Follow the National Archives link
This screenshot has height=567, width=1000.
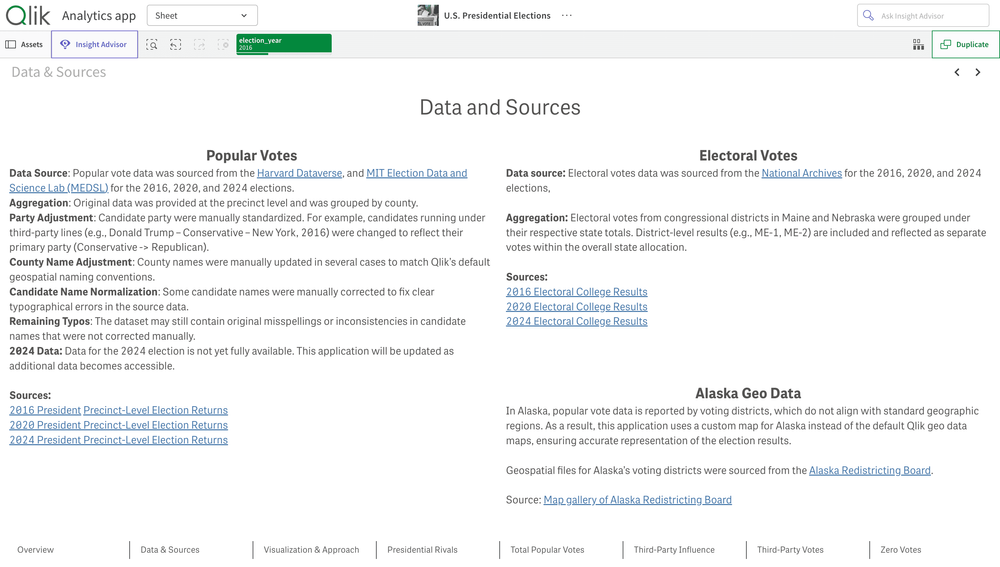[801, 174]
